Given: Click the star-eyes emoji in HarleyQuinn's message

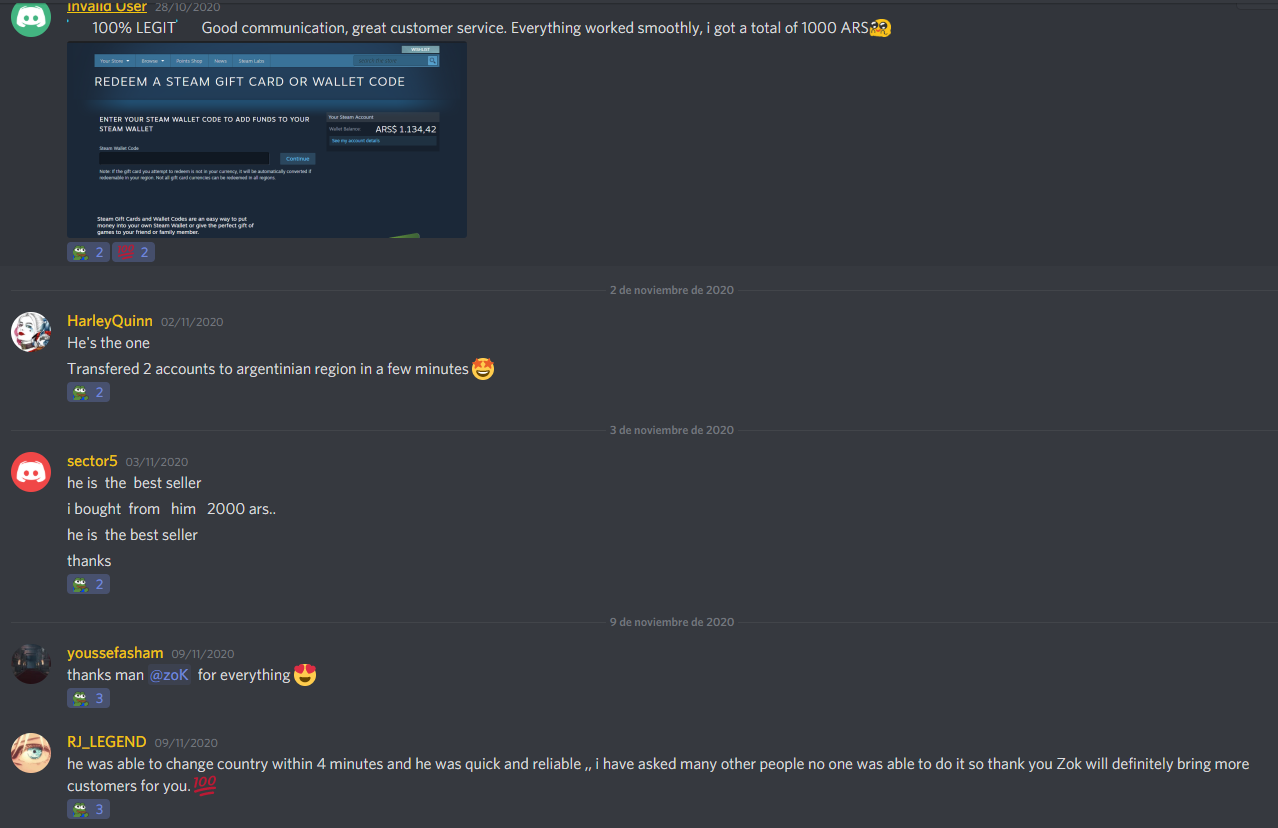Looking at the screenshot, I should (483, 369).
